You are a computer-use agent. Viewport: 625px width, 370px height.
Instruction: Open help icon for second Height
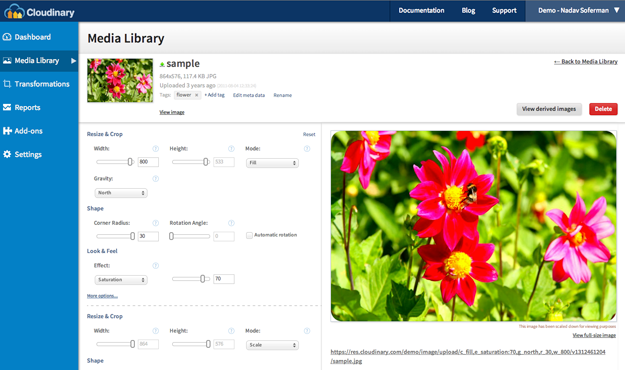[x=231, y=331]
